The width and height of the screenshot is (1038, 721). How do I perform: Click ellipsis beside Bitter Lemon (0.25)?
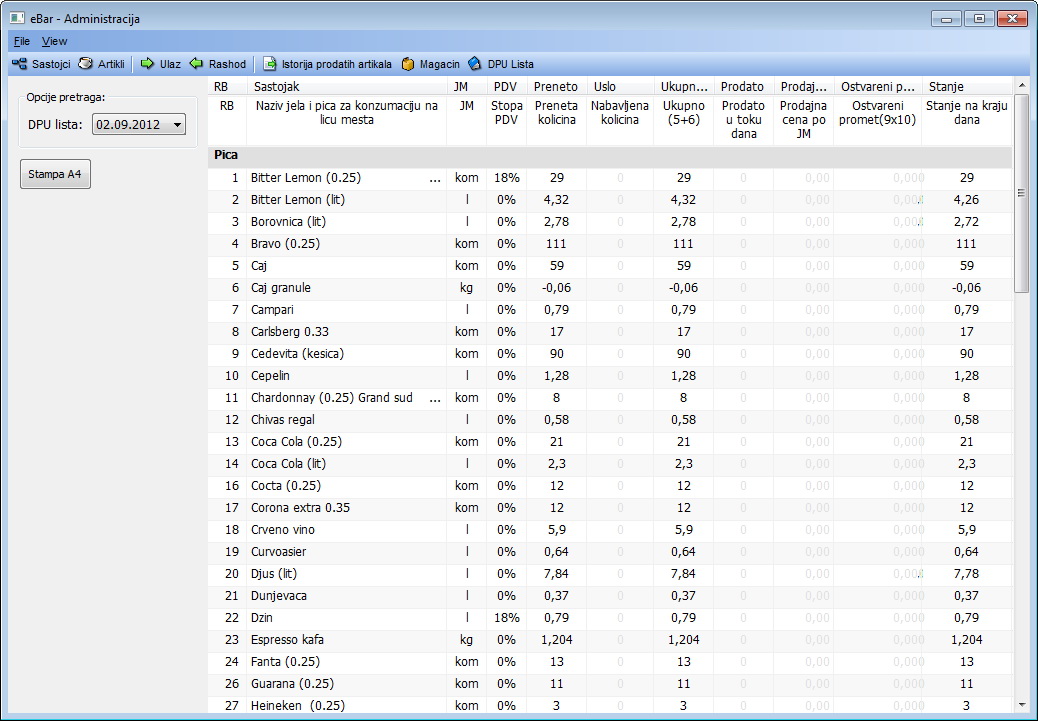tap(434, 178)
